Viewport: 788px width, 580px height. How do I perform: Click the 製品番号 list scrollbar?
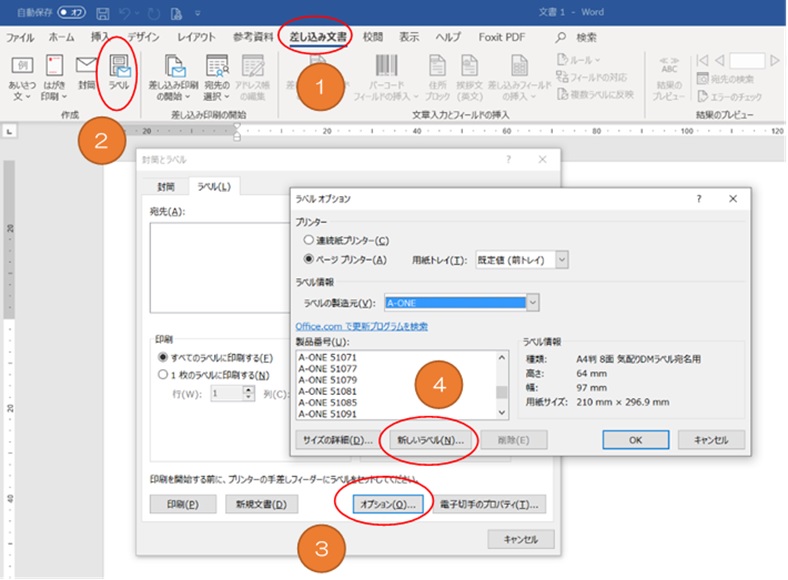[502, 381]
